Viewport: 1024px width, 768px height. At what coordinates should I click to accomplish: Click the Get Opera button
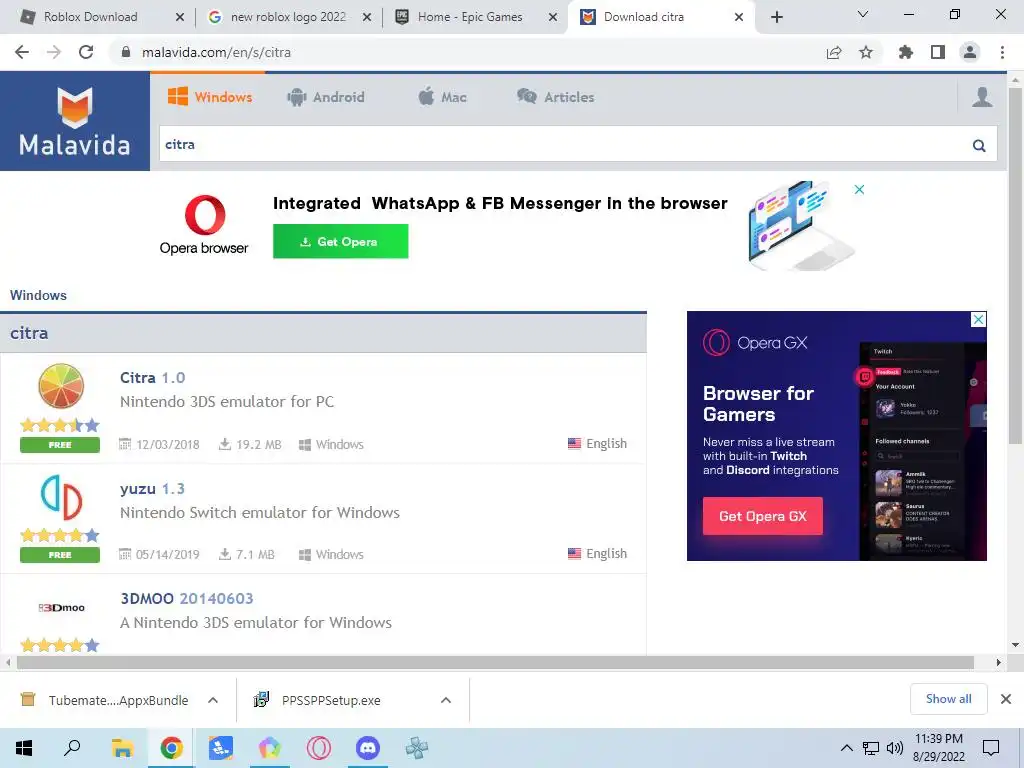click(x=340, y=242)
